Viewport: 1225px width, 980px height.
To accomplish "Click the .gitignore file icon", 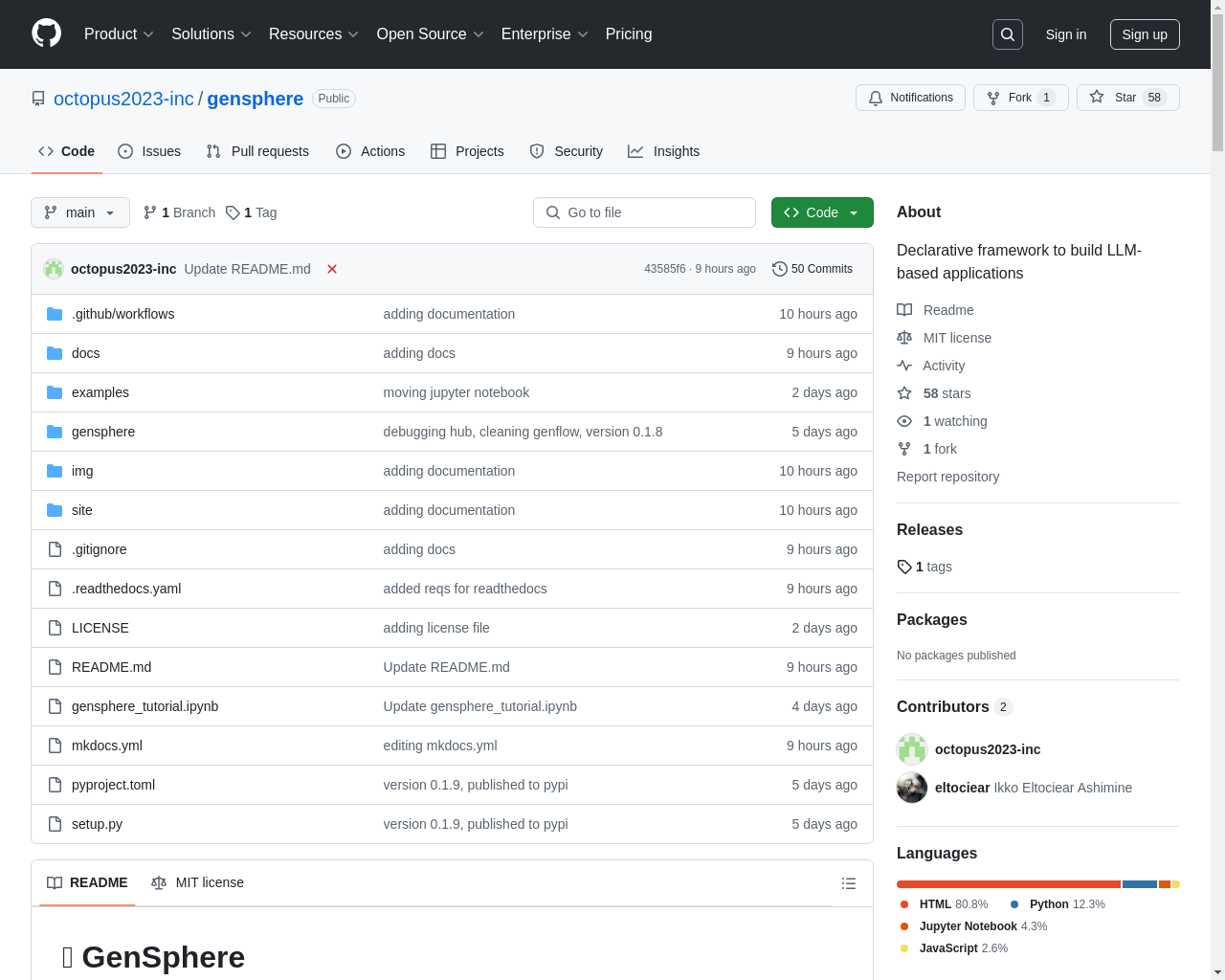I will point(55,549).
